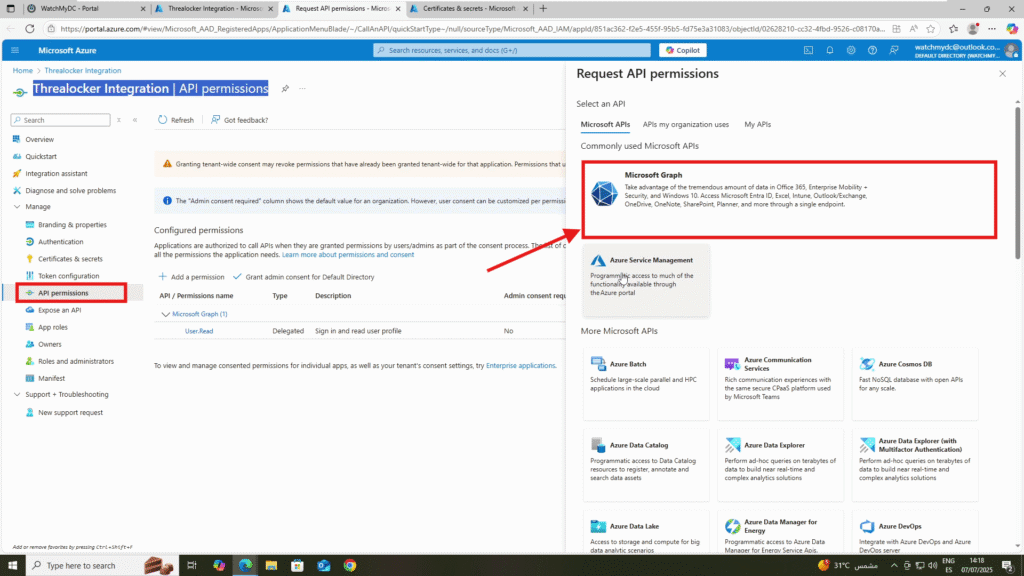Open Cloud Shell from the top bar
Viewport: 1024px width, 576px height.
click(x=808, y=50)
